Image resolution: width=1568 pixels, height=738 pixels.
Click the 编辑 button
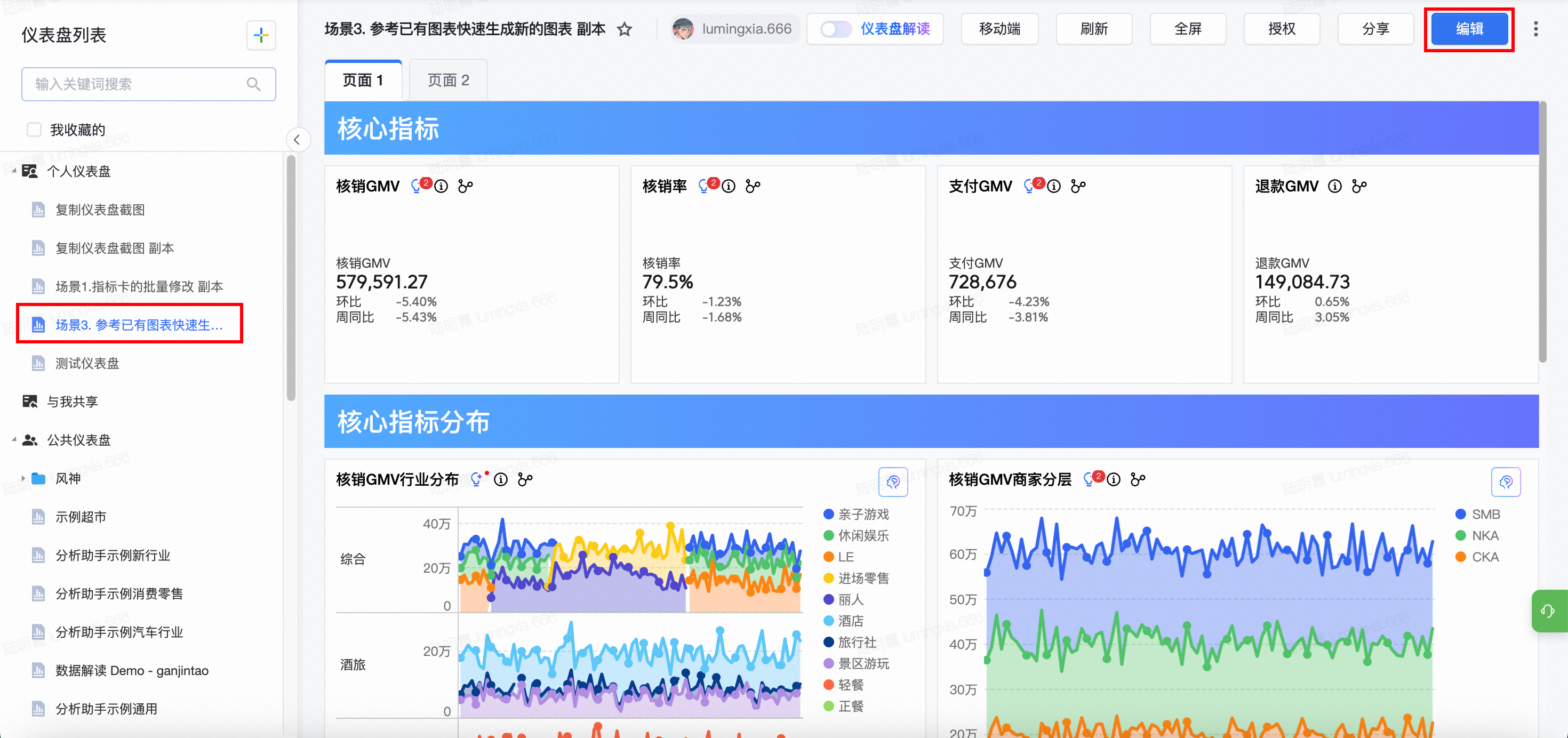(1469, 29)
